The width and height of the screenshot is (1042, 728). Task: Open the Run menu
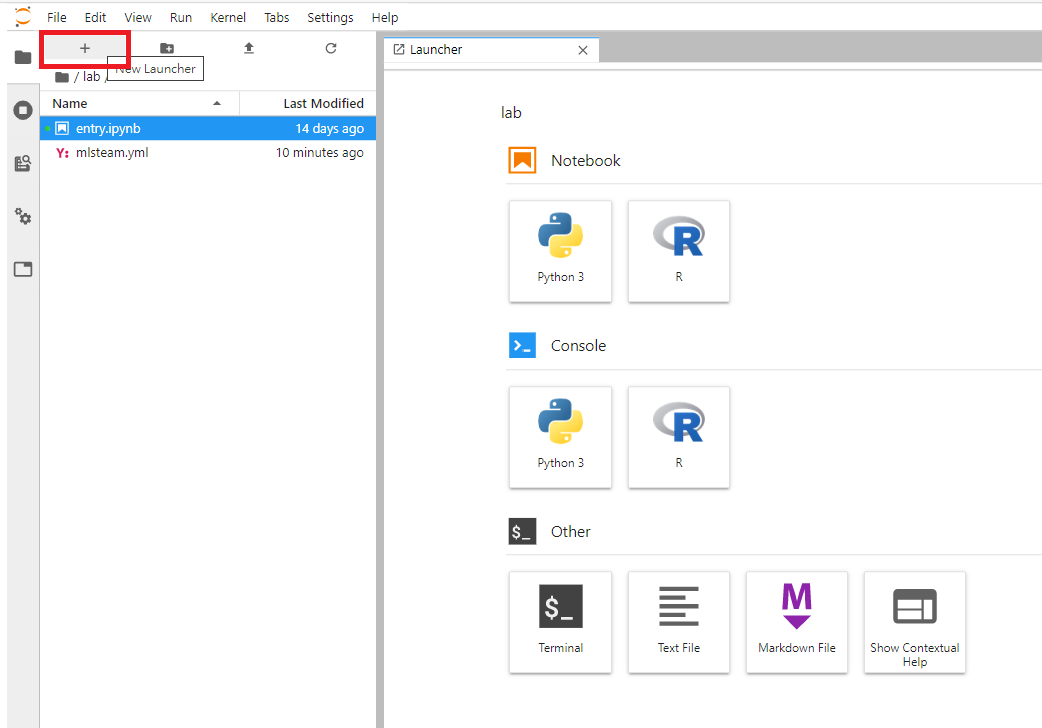tap(180, 17)
